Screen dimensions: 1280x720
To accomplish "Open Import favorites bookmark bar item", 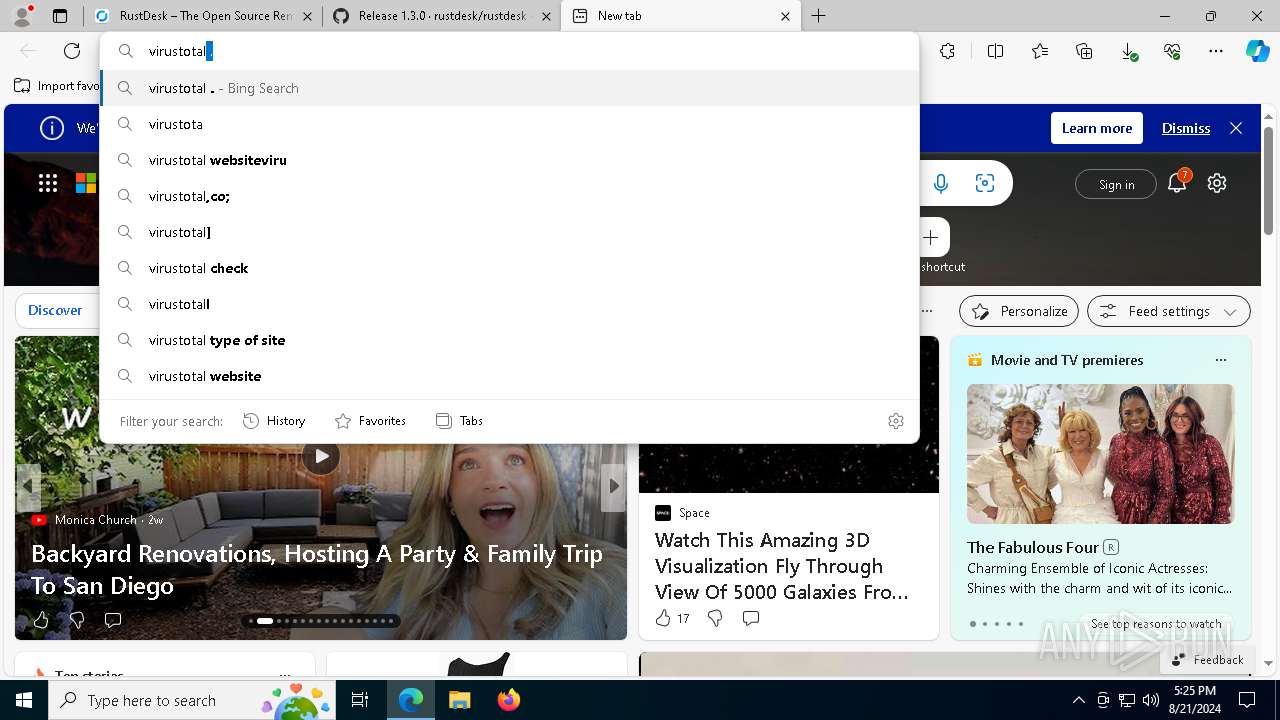I will point(58,86).
